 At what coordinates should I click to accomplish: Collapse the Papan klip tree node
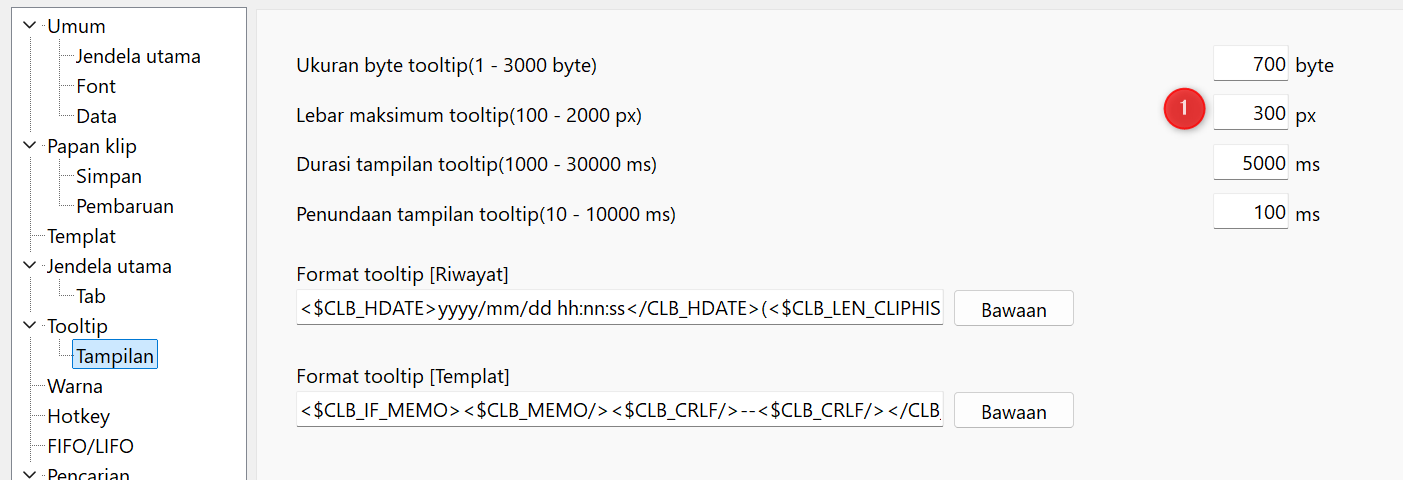point(28,146)
